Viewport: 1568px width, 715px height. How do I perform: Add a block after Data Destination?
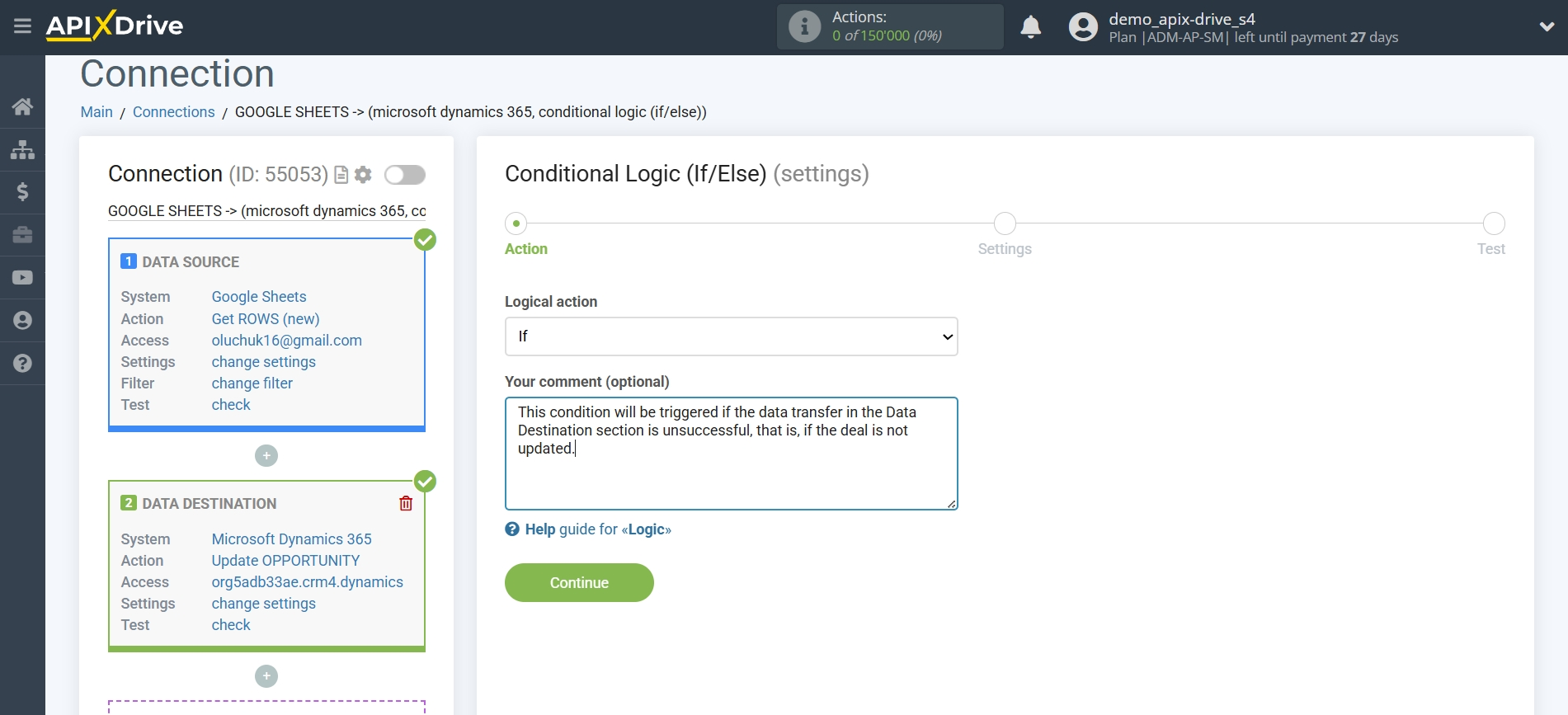click(266, 676)
